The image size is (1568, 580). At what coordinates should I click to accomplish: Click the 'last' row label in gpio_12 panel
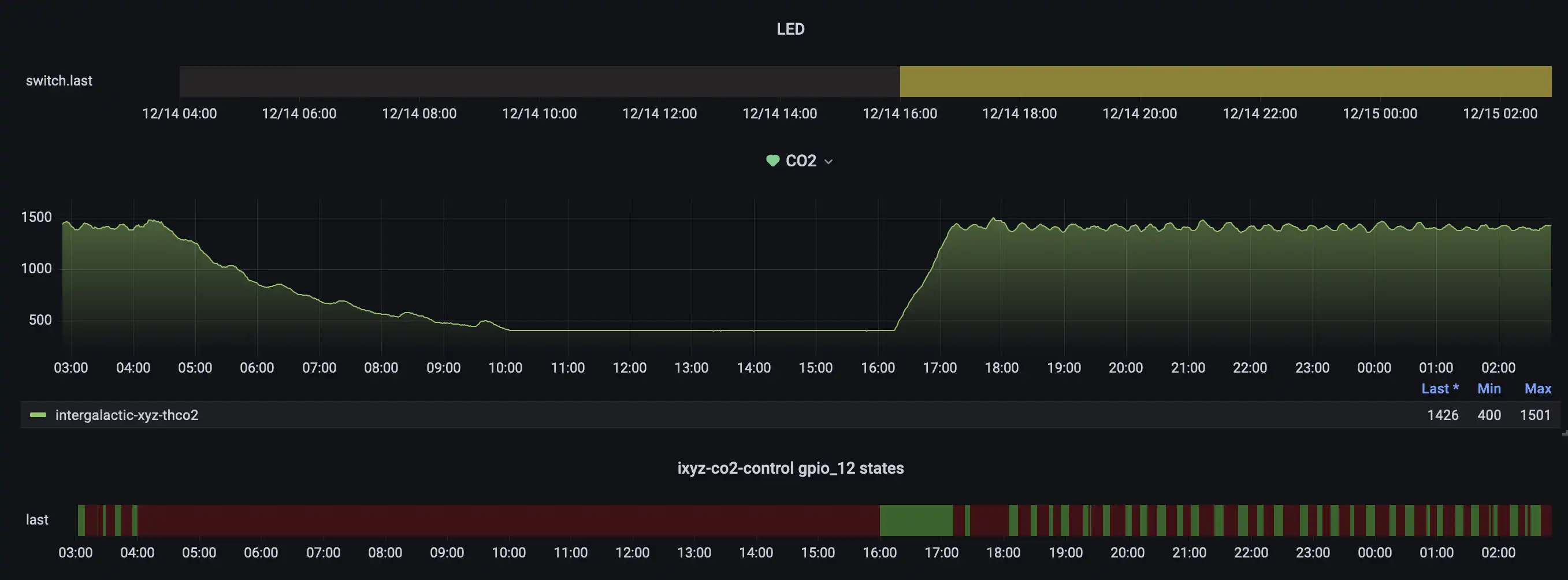tap(36, 520)
